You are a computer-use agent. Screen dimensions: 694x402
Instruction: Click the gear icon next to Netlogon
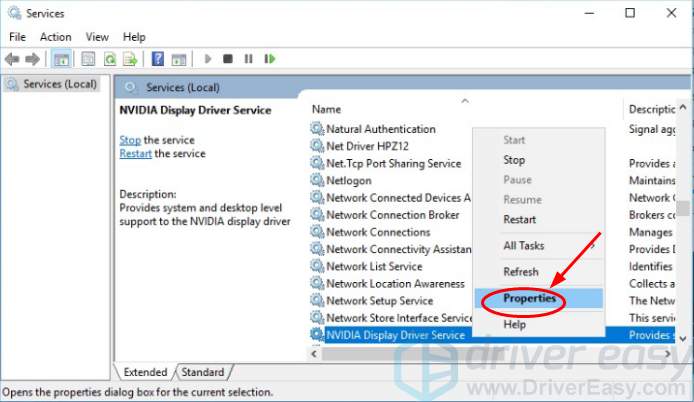(317, 180)
